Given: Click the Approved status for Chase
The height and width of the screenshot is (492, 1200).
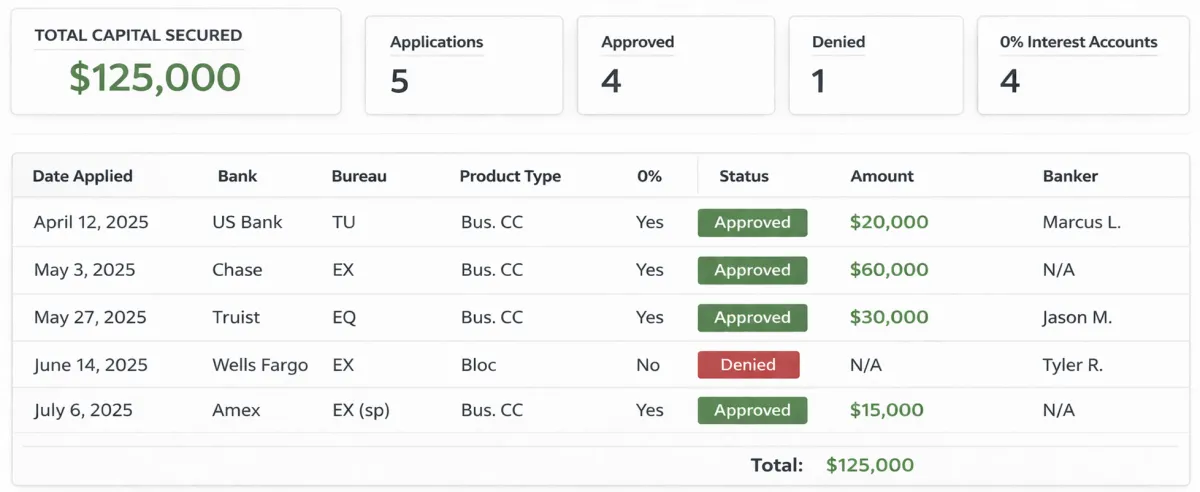Looking at the screenshot, I should 752,270.
